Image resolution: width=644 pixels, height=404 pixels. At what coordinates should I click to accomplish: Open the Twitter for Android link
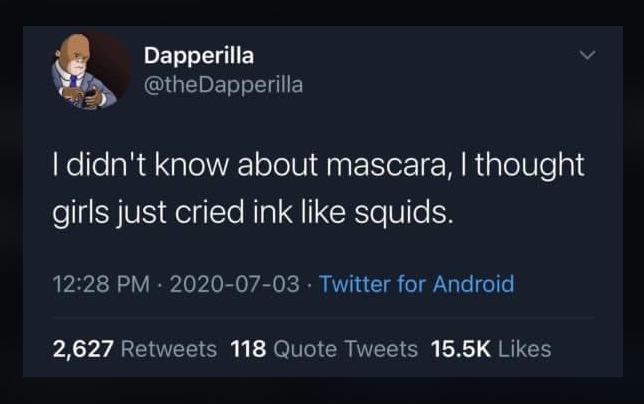point(417,285)
